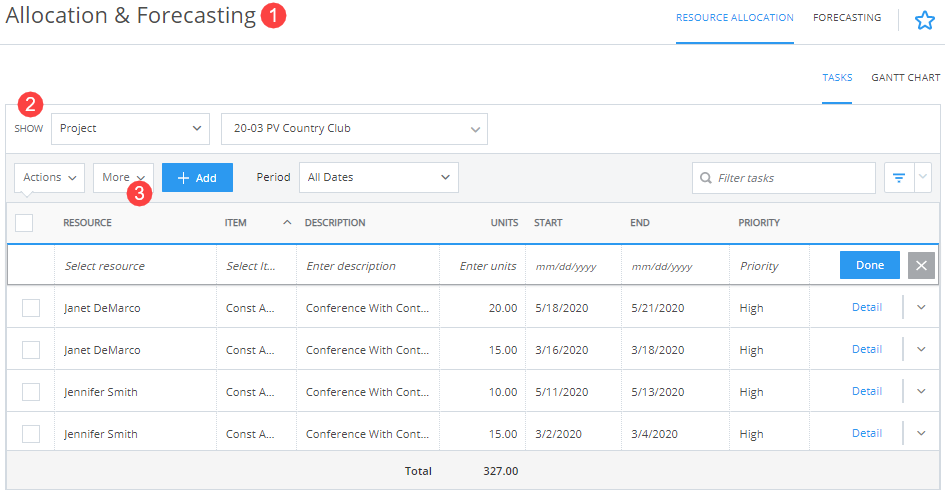Click the Add button

(197, 178)
